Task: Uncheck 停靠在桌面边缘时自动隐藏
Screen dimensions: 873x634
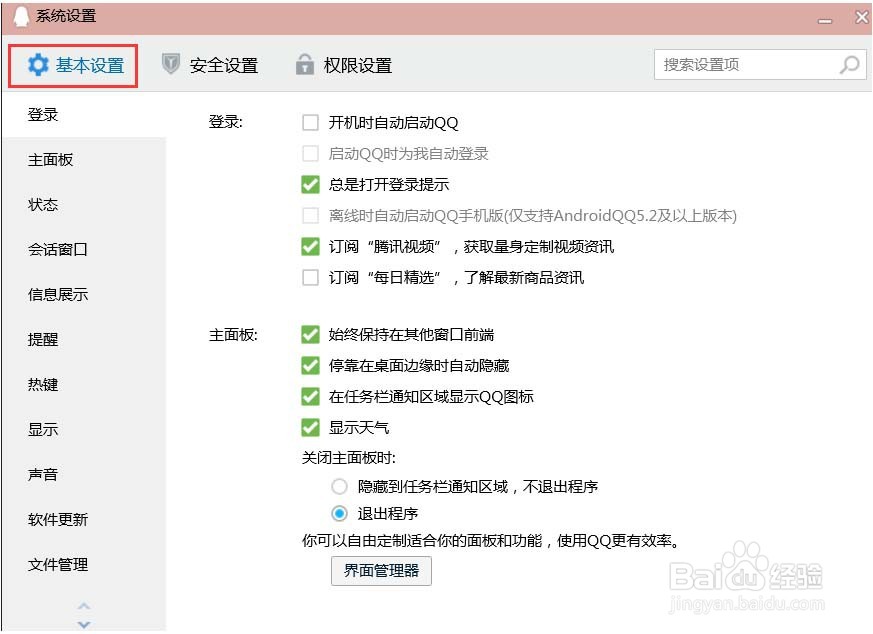Action: tap(310, 366)
